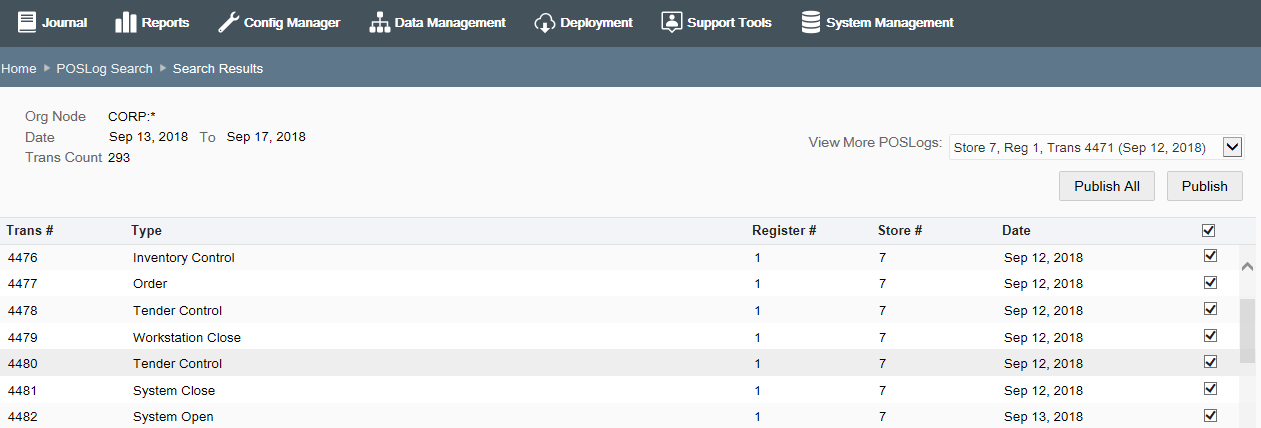Open the View More POSLogs dropdown
Image resolution: width=1261 pixels, height=428 pixels.
1096,147
